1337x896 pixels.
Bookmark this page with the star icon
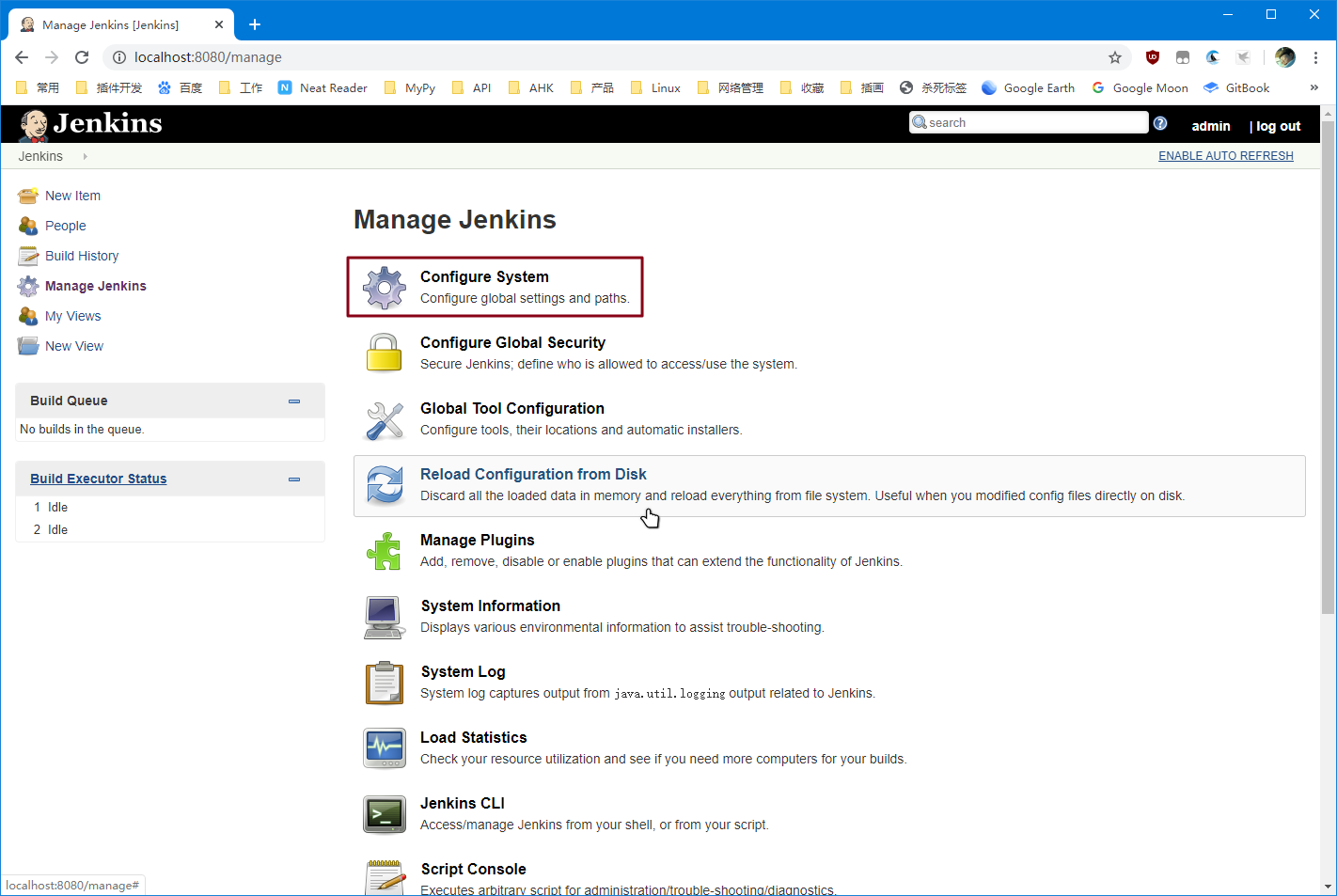[1115, 57]
